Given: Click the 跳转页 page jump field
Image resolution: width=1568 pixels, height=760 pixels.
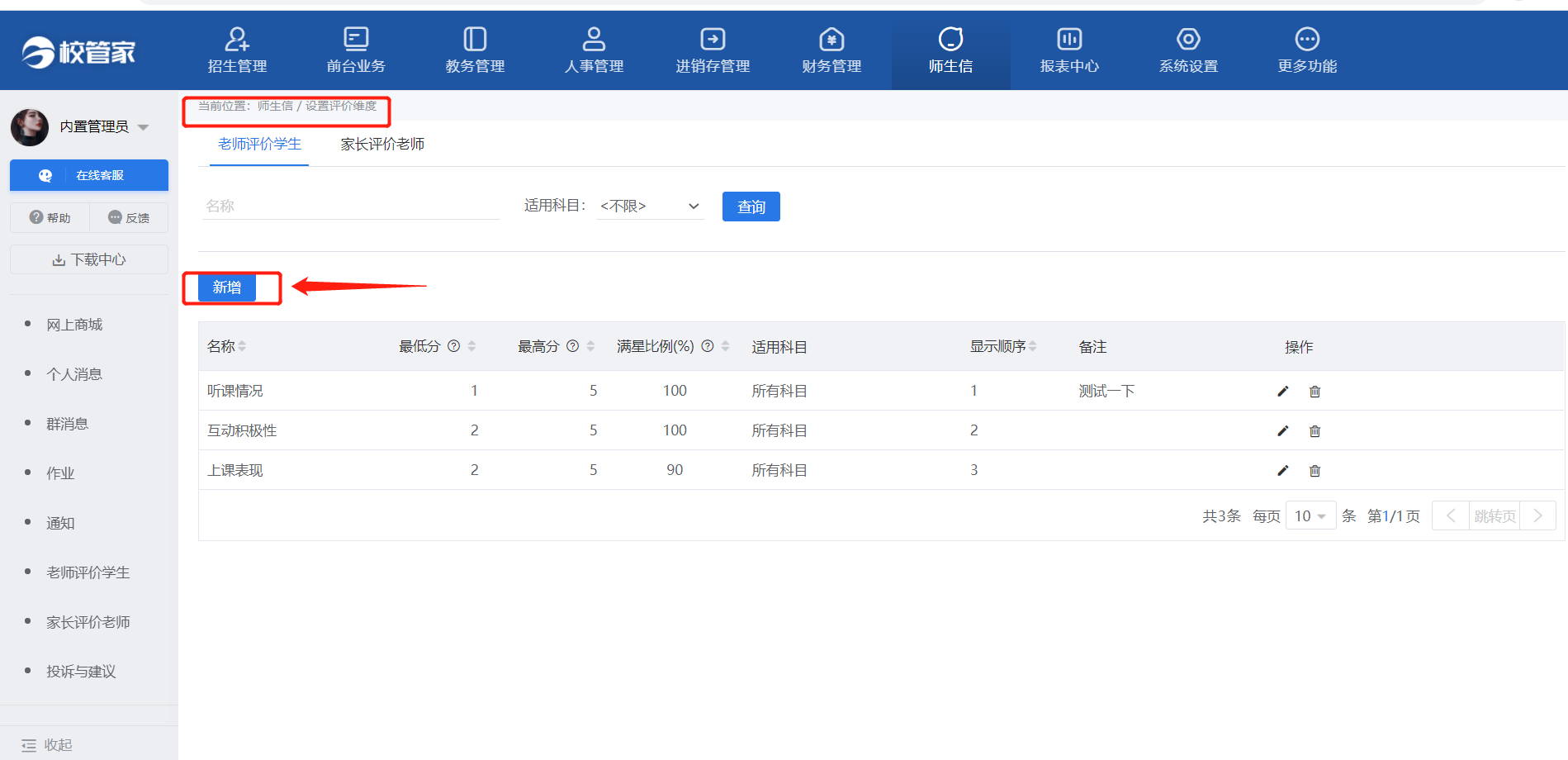Looking at the screenshot, I should (1495, 515).
